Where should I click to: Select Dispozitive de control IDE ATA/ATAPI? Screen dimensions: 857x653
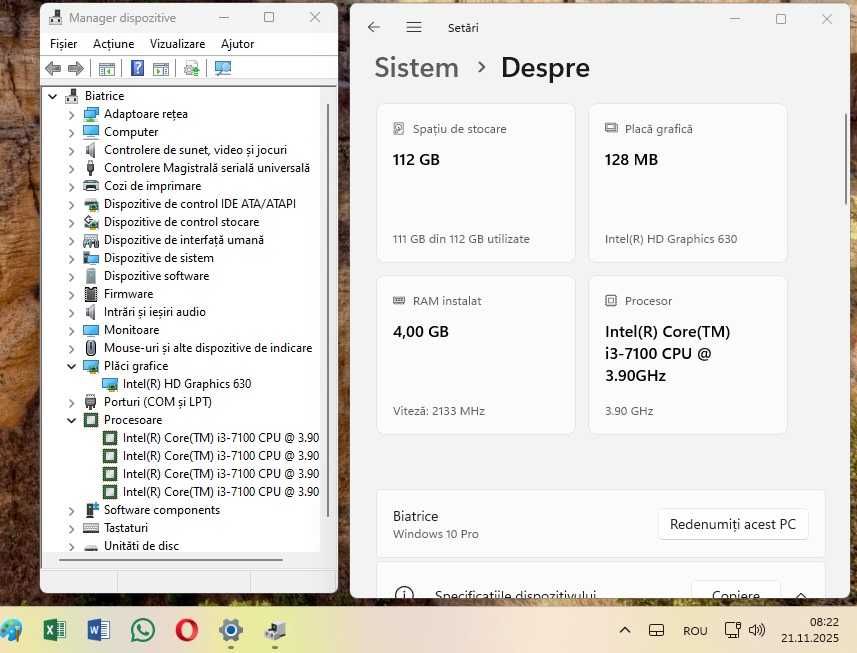(199, 204)
